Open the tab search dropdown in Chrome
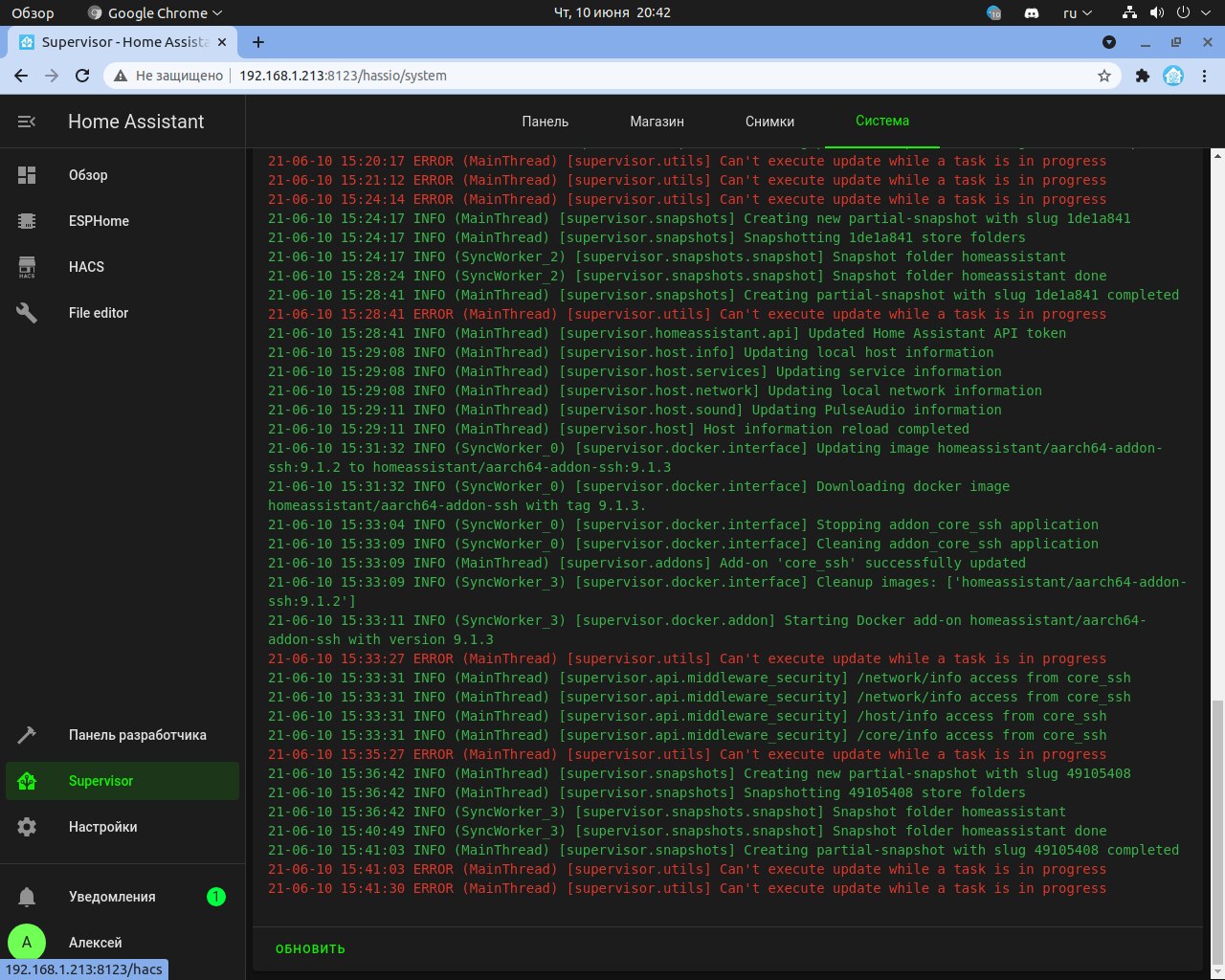The image size is (1225, 980). pyautogui.click(x=1109, y=42)
